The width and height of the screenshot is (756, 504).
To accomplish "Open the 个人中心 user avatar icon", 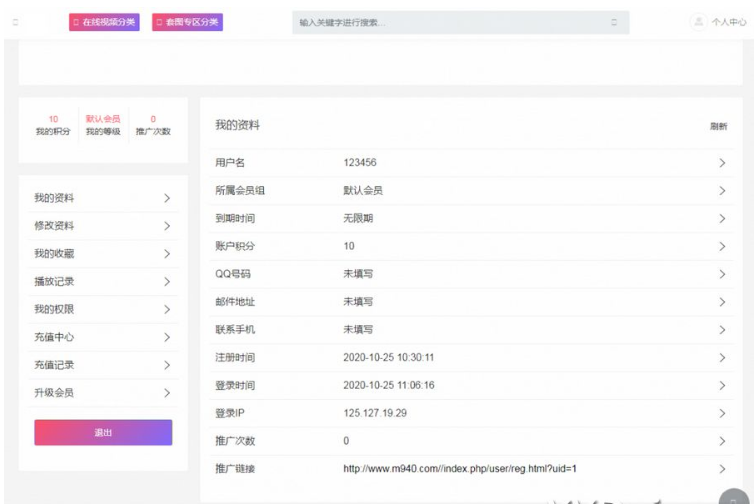I will pos(698,22).
